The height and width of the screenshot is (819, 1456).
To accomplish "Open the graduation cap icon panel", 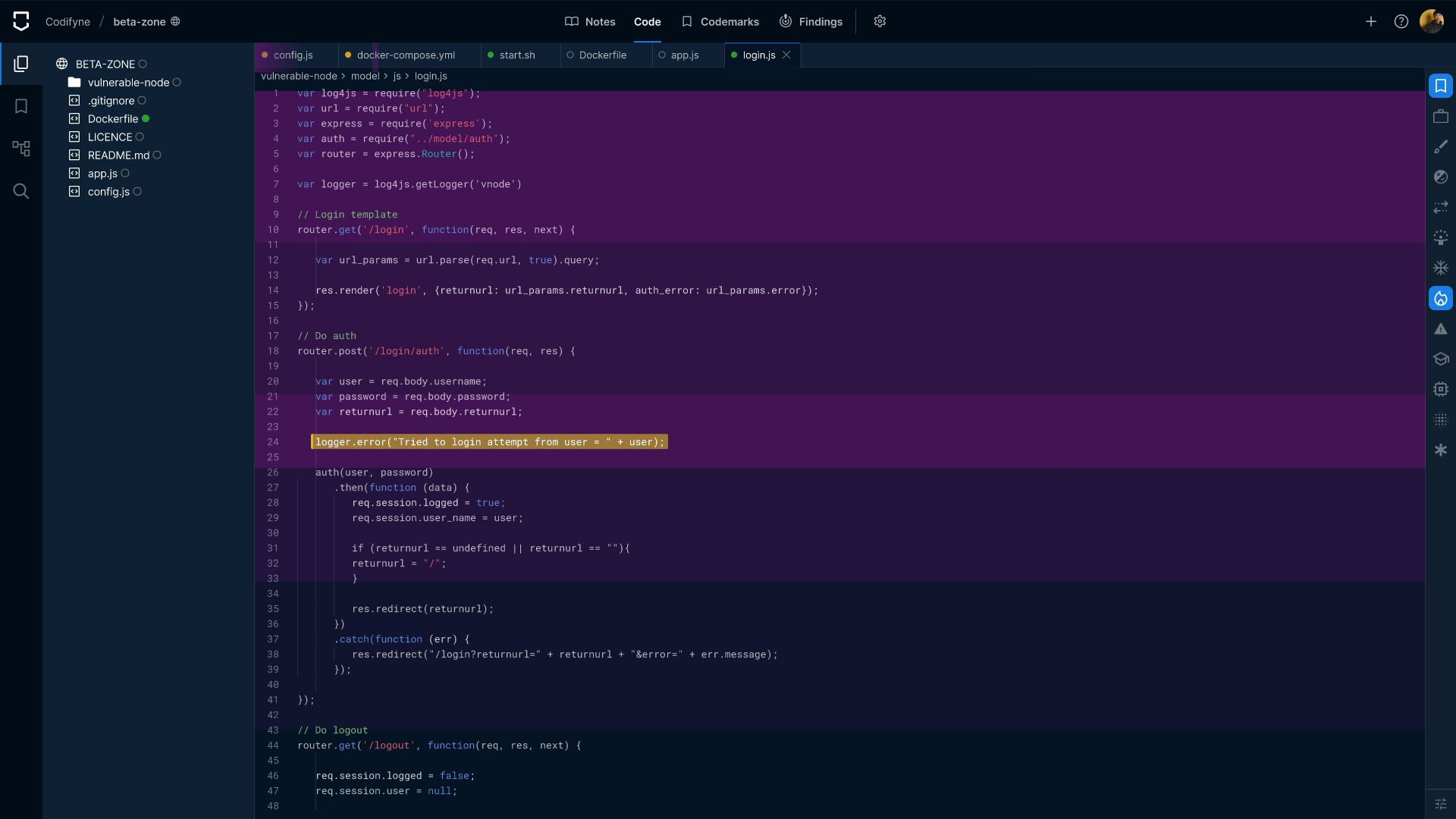I will click(1441, 359).
